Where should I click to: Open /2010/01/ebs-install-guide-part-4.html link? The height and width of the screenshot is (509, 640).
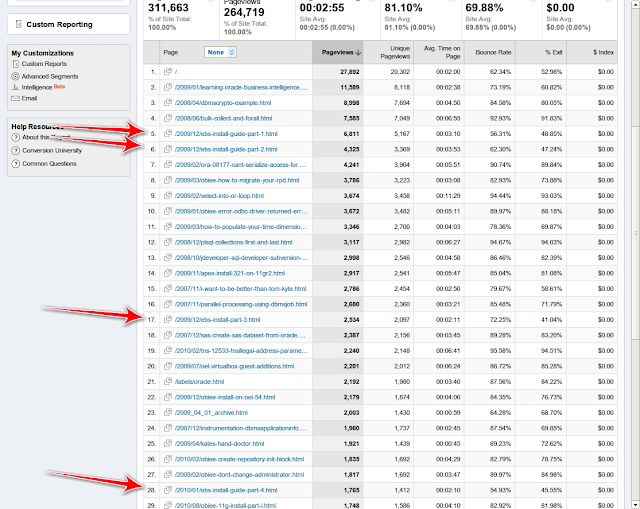click(226, 490)
